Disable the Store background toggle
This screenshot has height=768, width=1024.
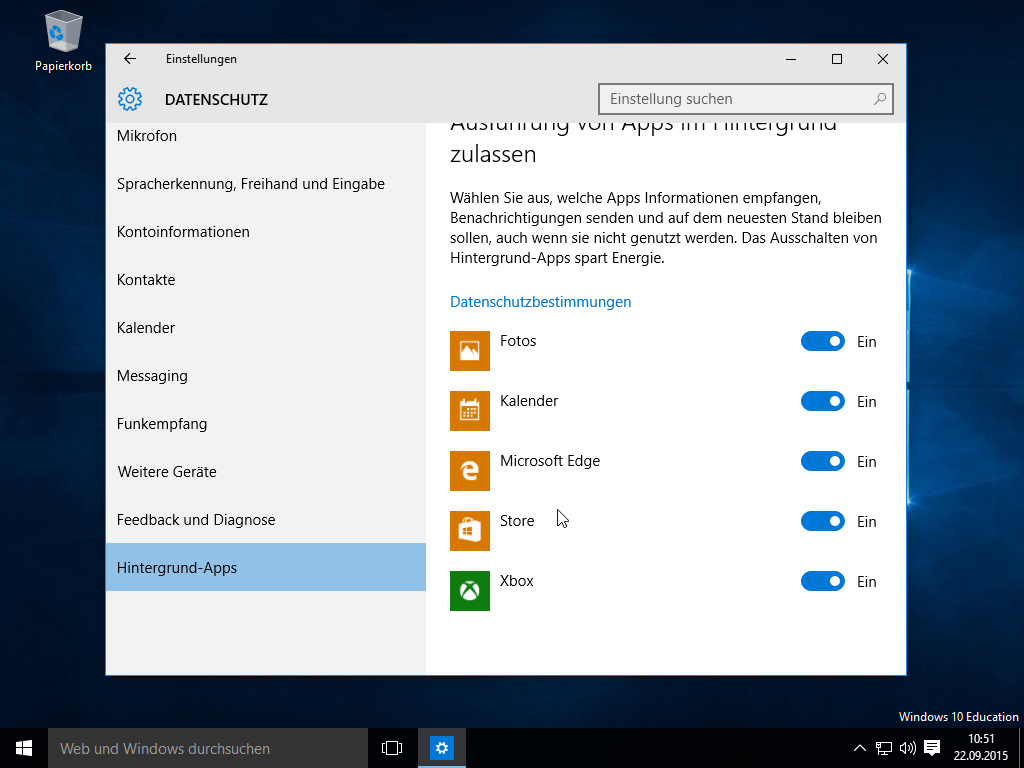[823, 522]
